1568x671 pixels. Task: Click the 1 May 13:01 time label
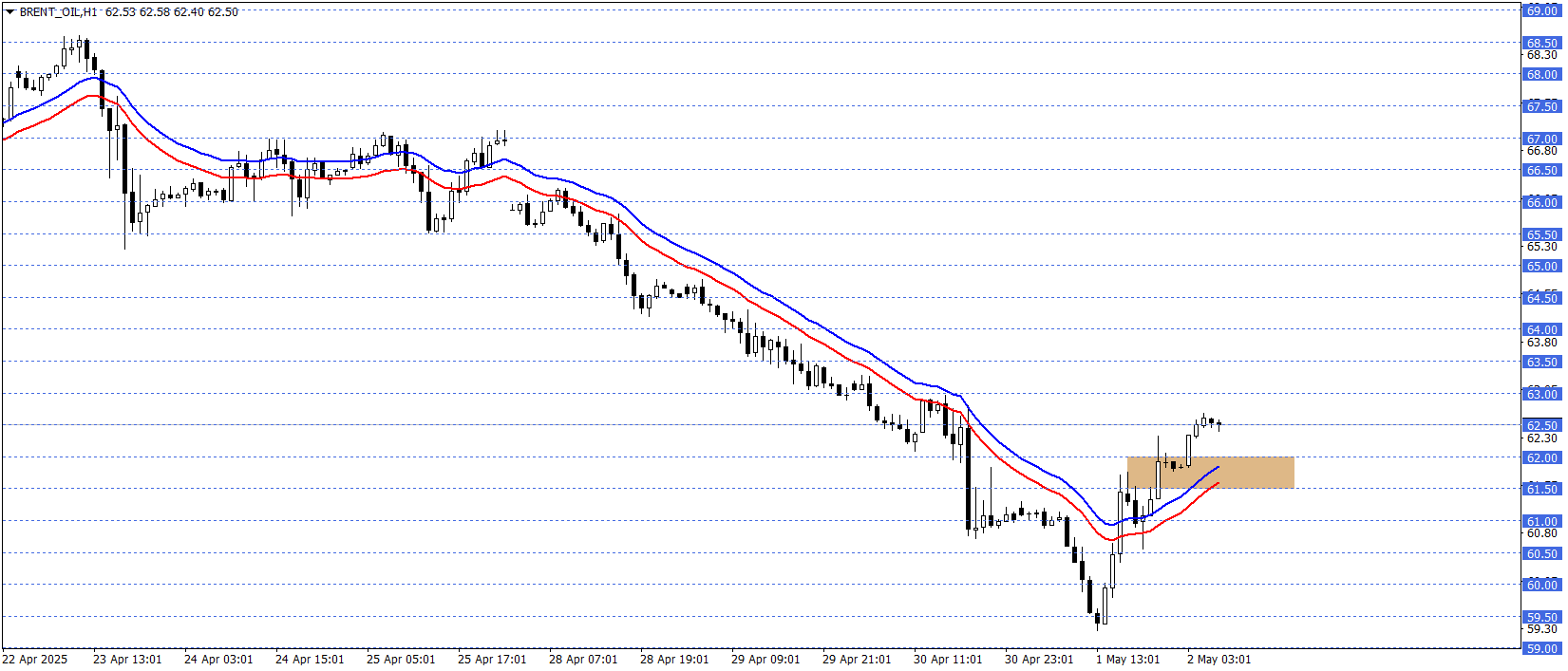coord(1127,659)
